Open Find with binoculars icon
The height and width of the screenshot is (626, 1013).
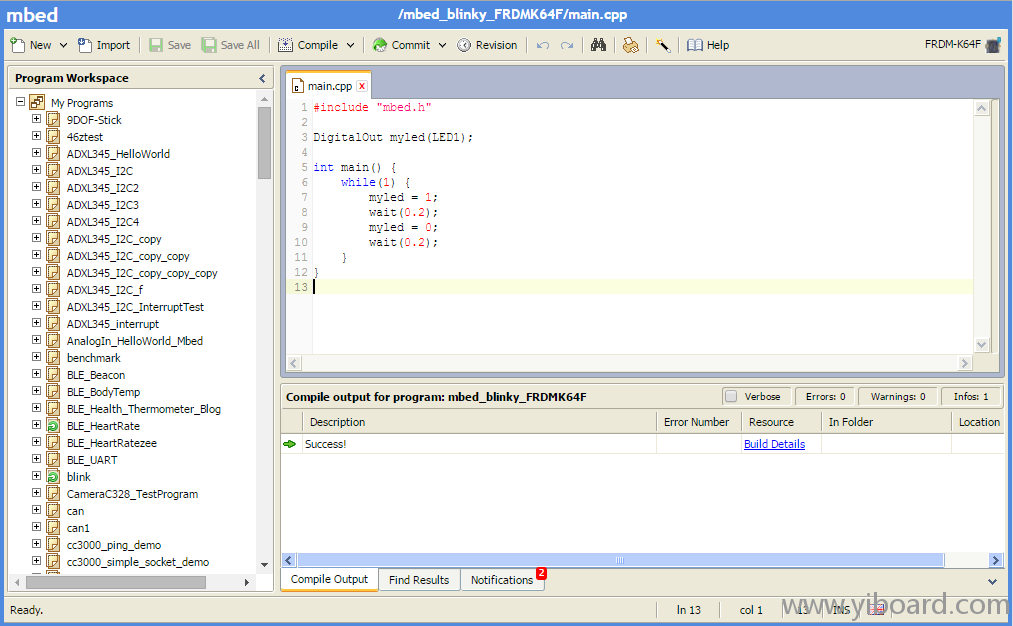(598, 45)
